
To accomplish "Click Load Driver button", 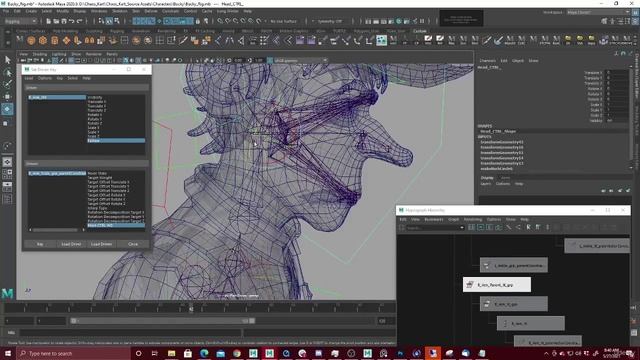I will pos(71,244).
